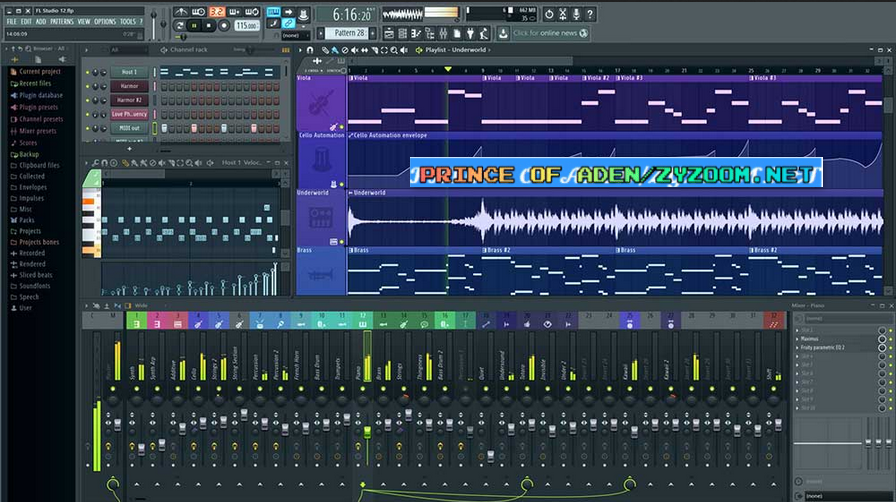Toggle the Love Ph..uency channel mute LED

(87, 114)
